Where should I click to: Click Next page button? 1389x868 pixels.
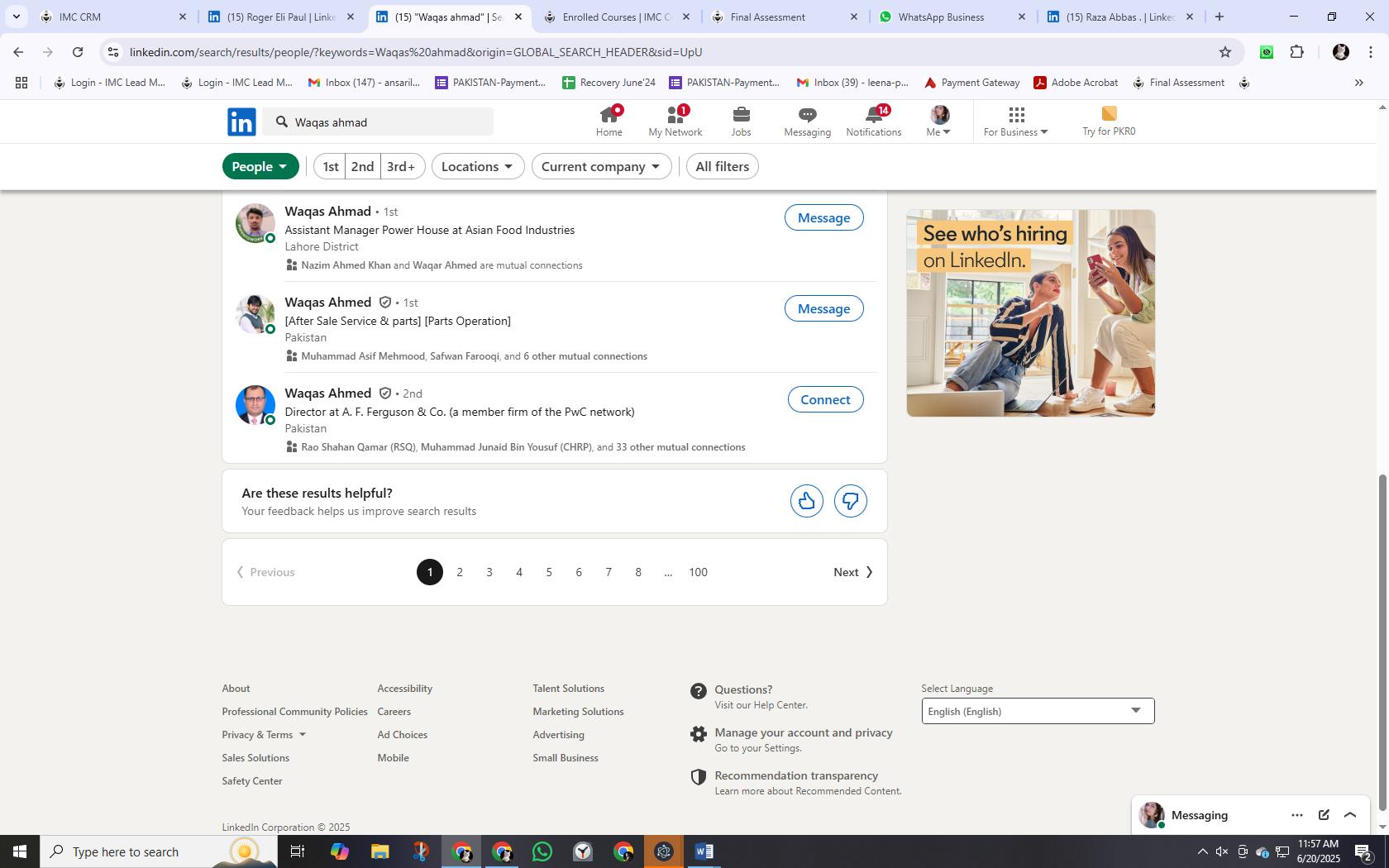[852, 572]
